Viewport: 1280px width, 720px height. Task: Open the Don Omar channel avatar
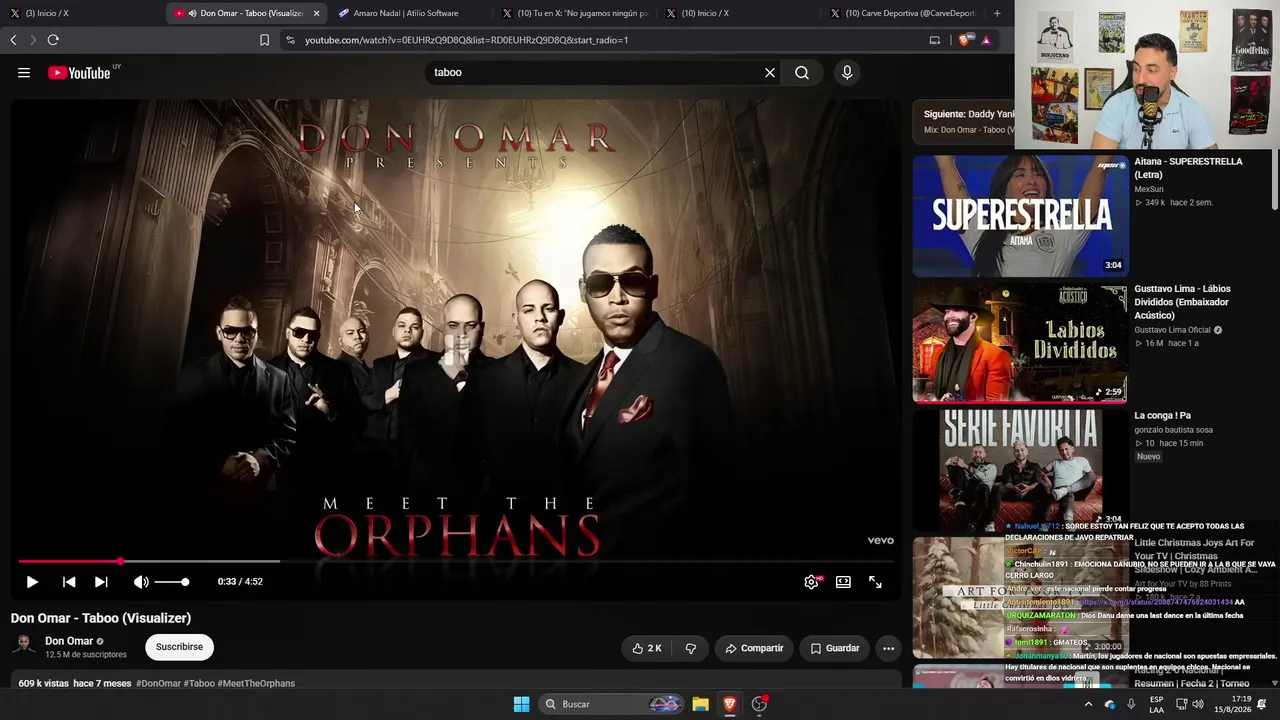click(x=24, y=646)
